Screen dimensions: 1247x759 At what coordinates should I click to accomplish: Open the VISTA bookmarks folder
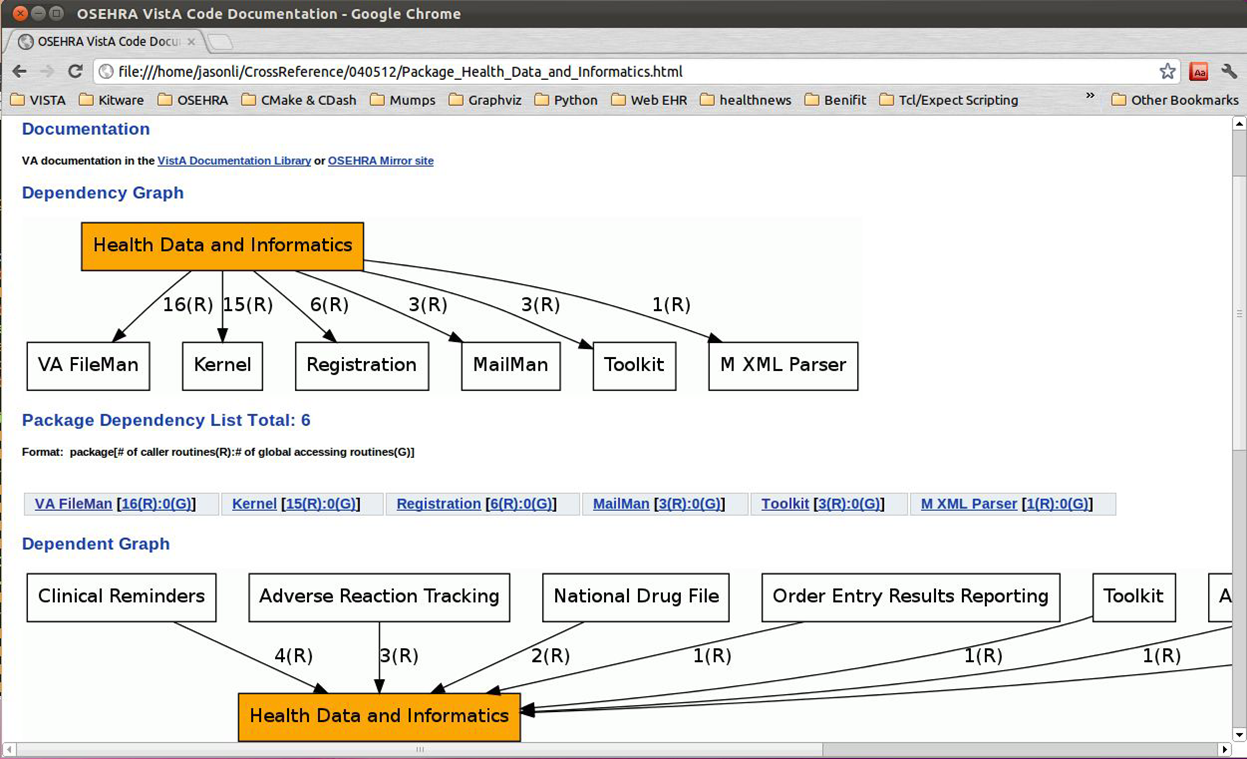pyautogui.click(x=38, y=100)
